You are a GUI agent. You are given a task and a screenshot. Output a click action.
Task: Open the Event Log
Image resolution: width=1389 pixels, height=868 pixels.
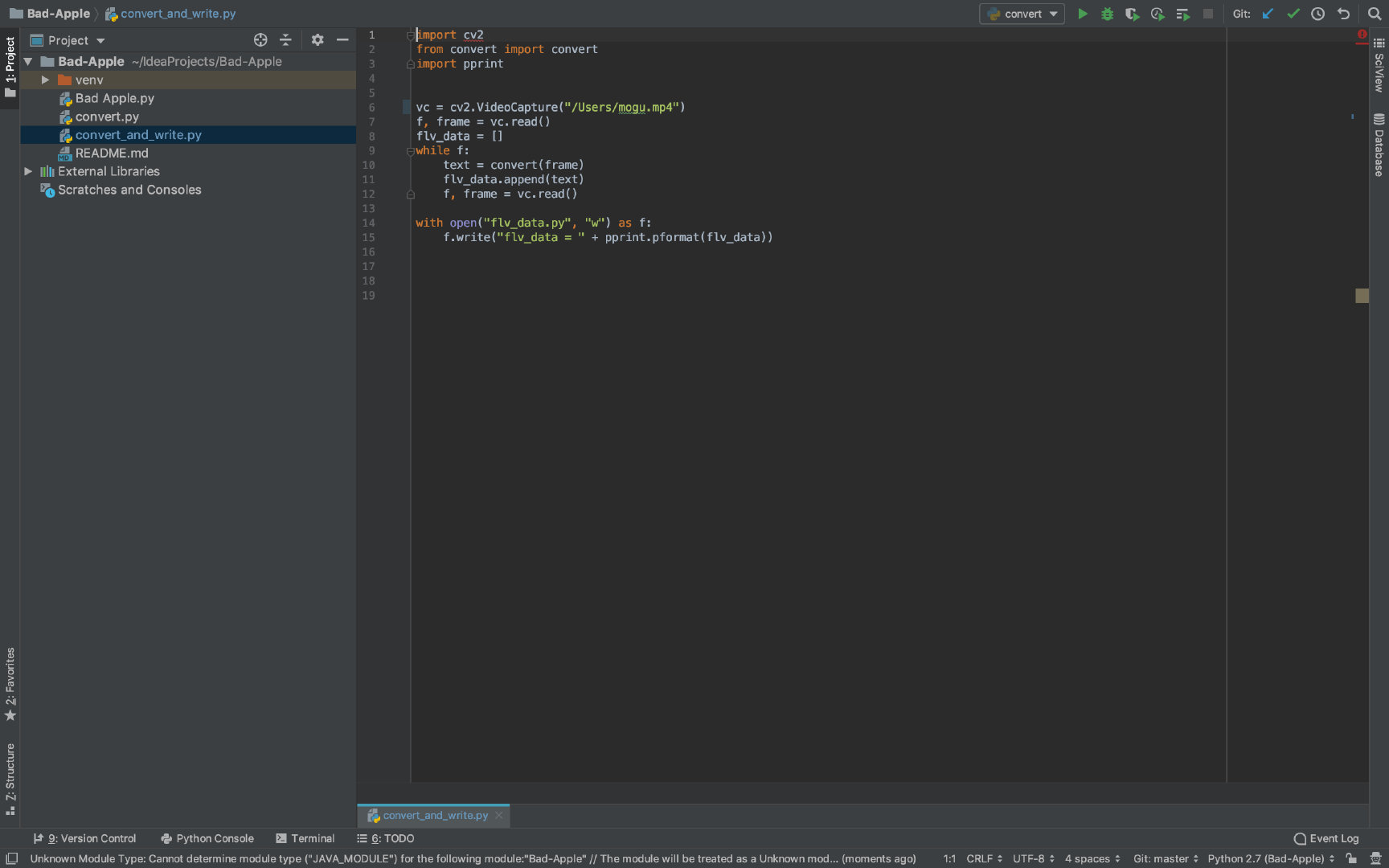point(1325,838)
